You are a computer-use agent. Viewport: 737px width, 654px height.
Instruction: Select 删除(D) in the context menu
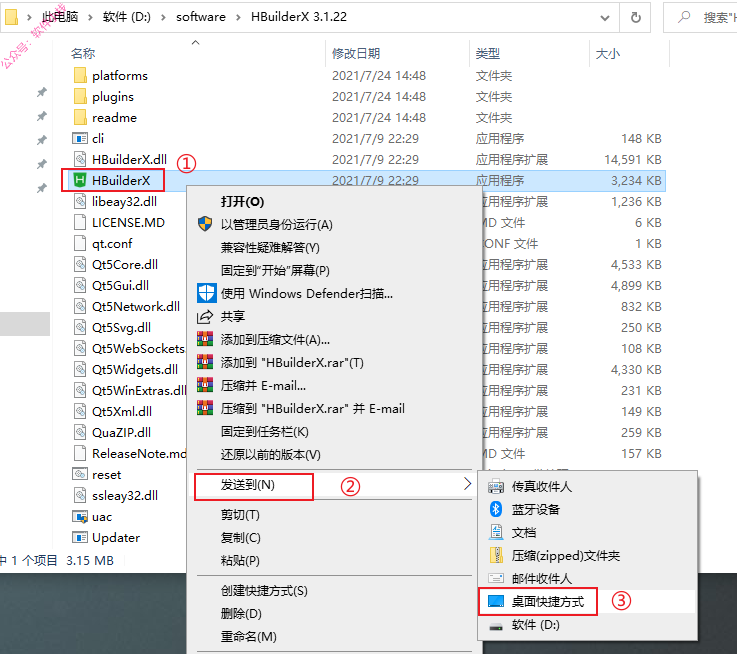[x=241, y=614]
